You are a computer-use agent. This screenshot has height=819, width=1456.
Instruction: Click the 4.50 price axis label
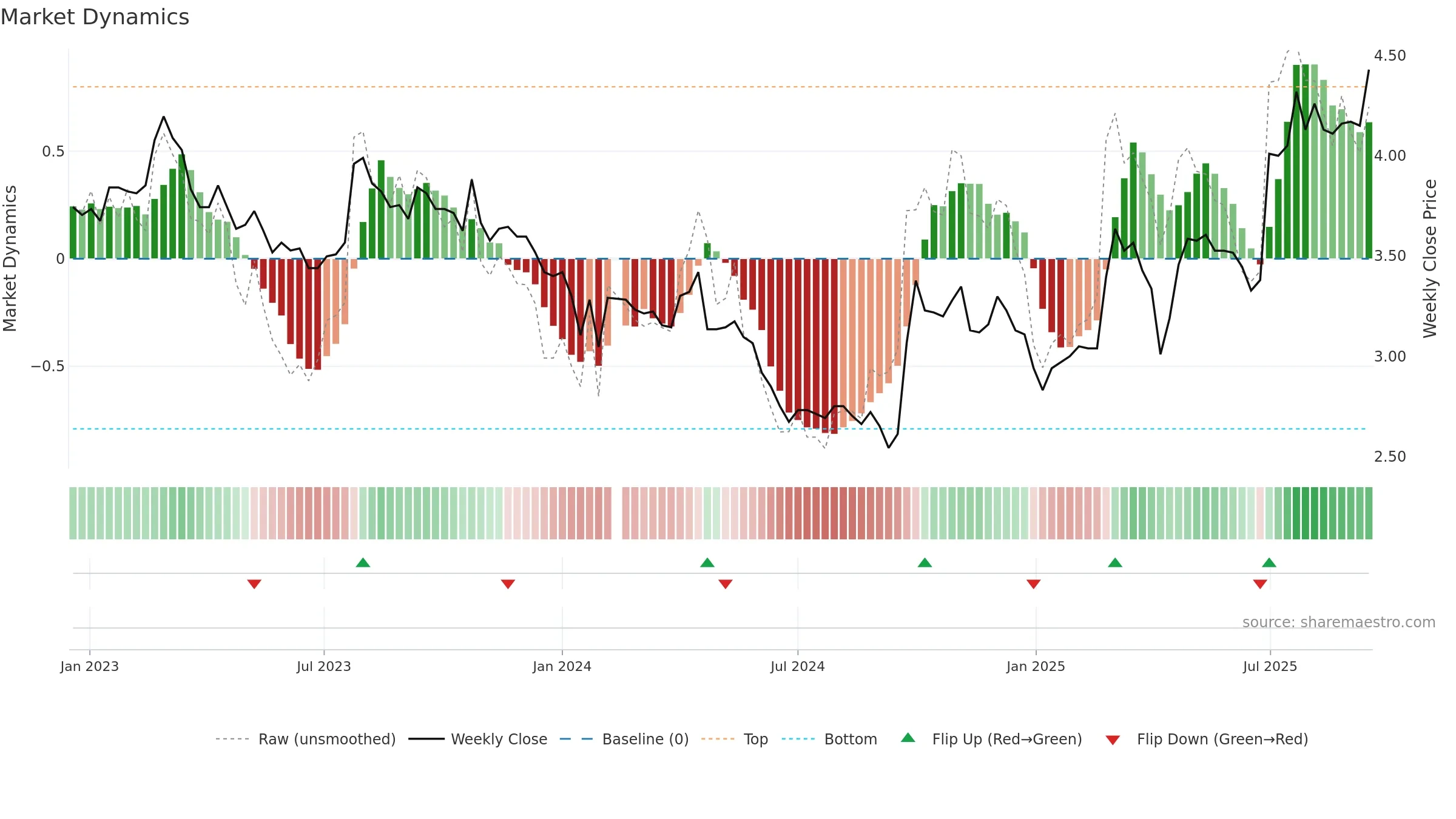[x=1390, y=56]
